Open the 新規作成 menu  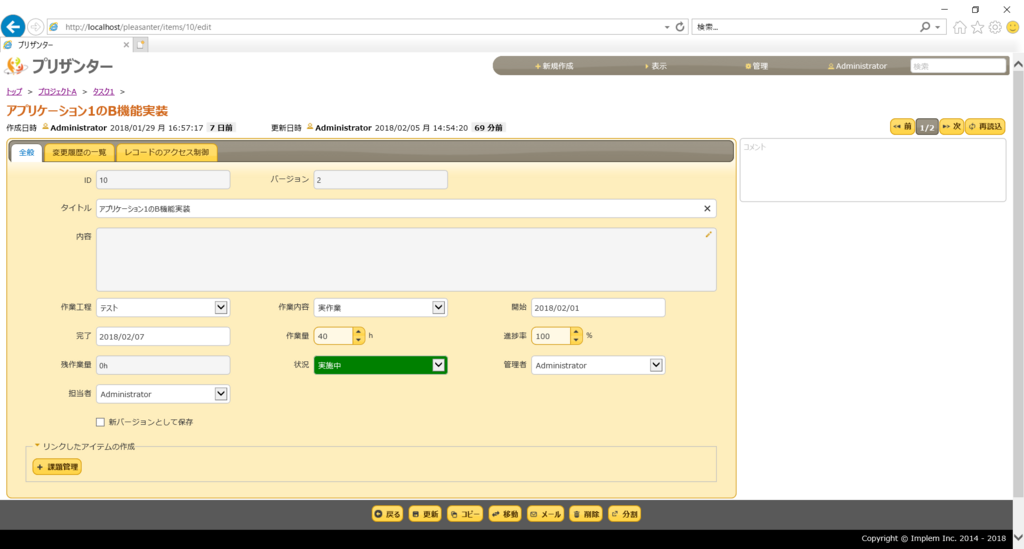554,66
